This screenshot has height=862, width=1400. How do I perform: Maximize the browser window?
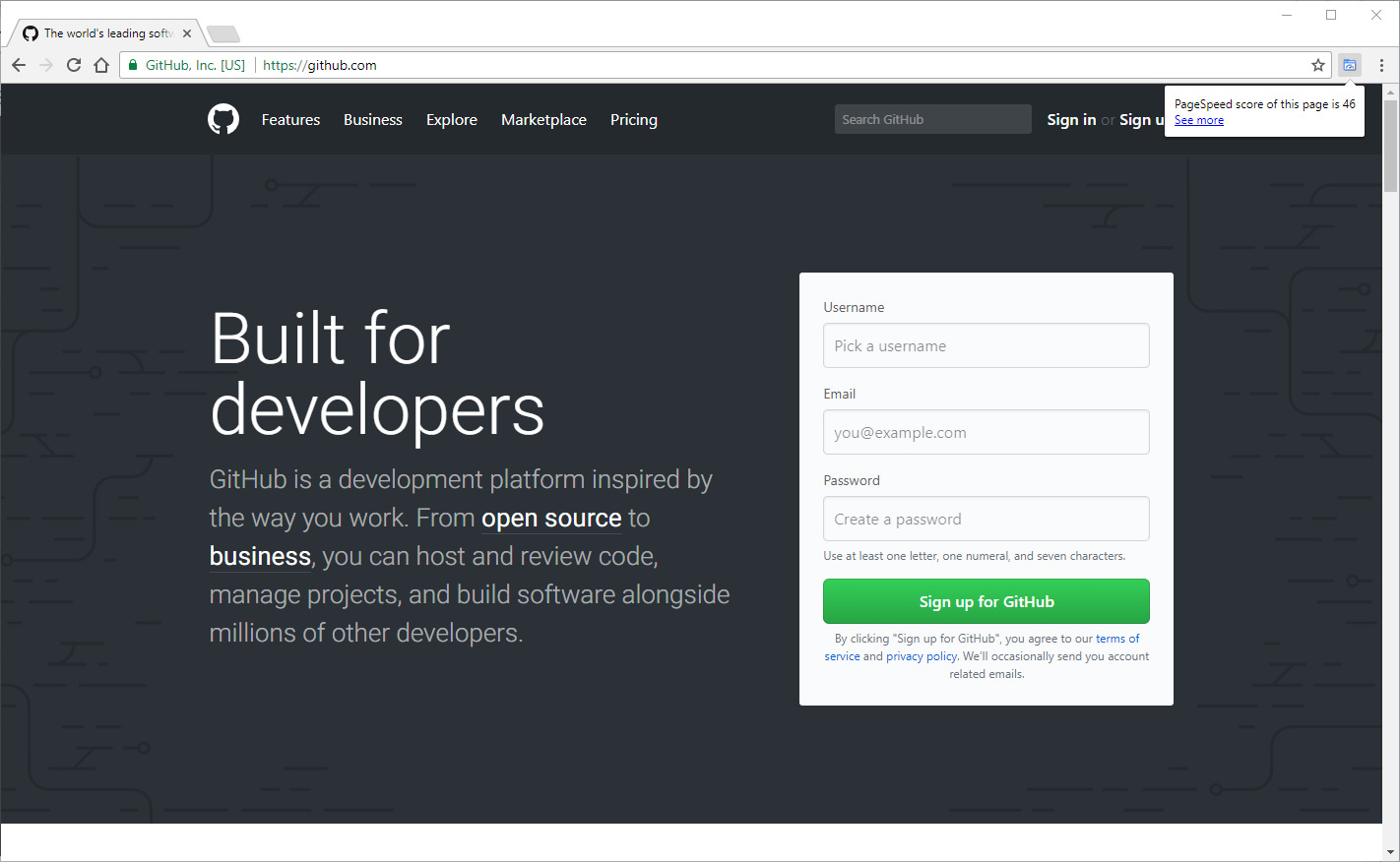pyautogui.click(x=1331, y=15)
